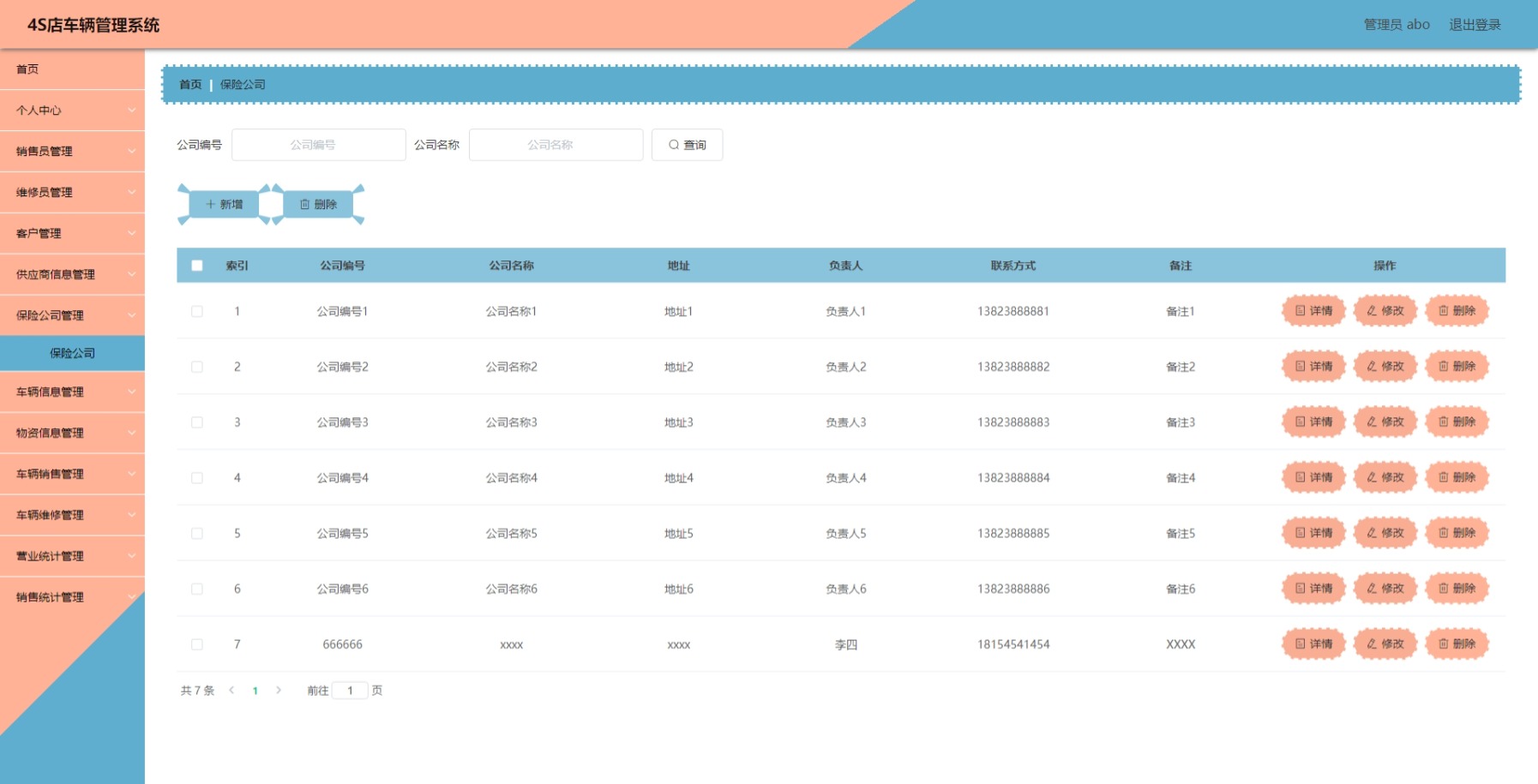The image size is (1538, 784).
Task: Click the 保险公司 breadcrumb text
Action: (243, 85)
